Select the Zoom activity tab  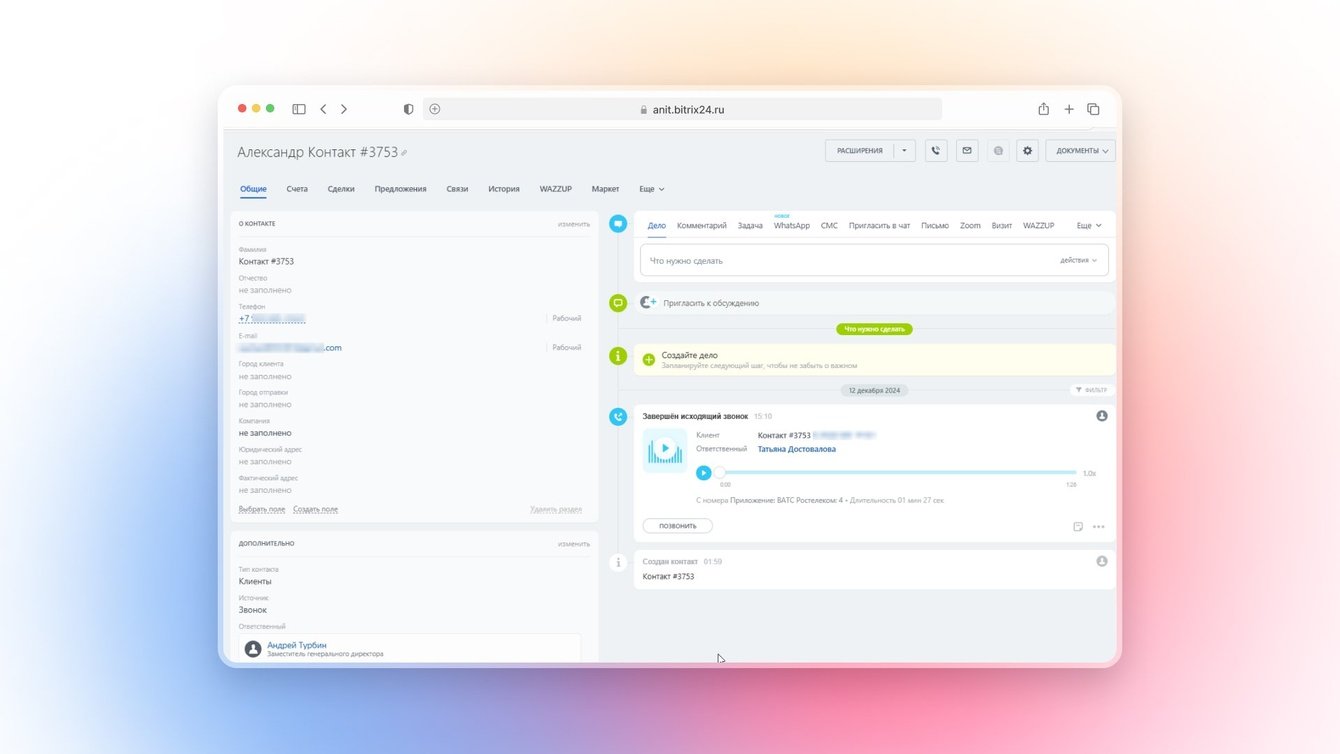click(970, 226)
